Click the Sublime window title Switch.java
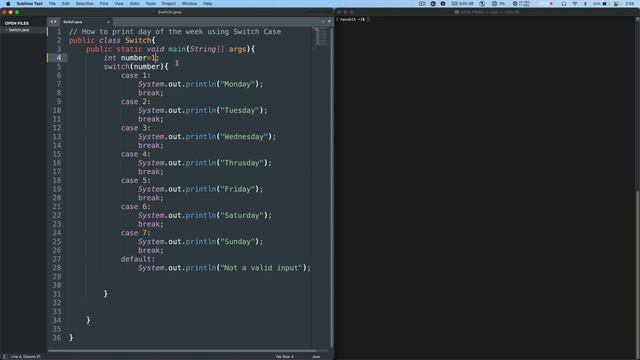The height and width of the screenshot is (360, 640). (x=170, y=12)
